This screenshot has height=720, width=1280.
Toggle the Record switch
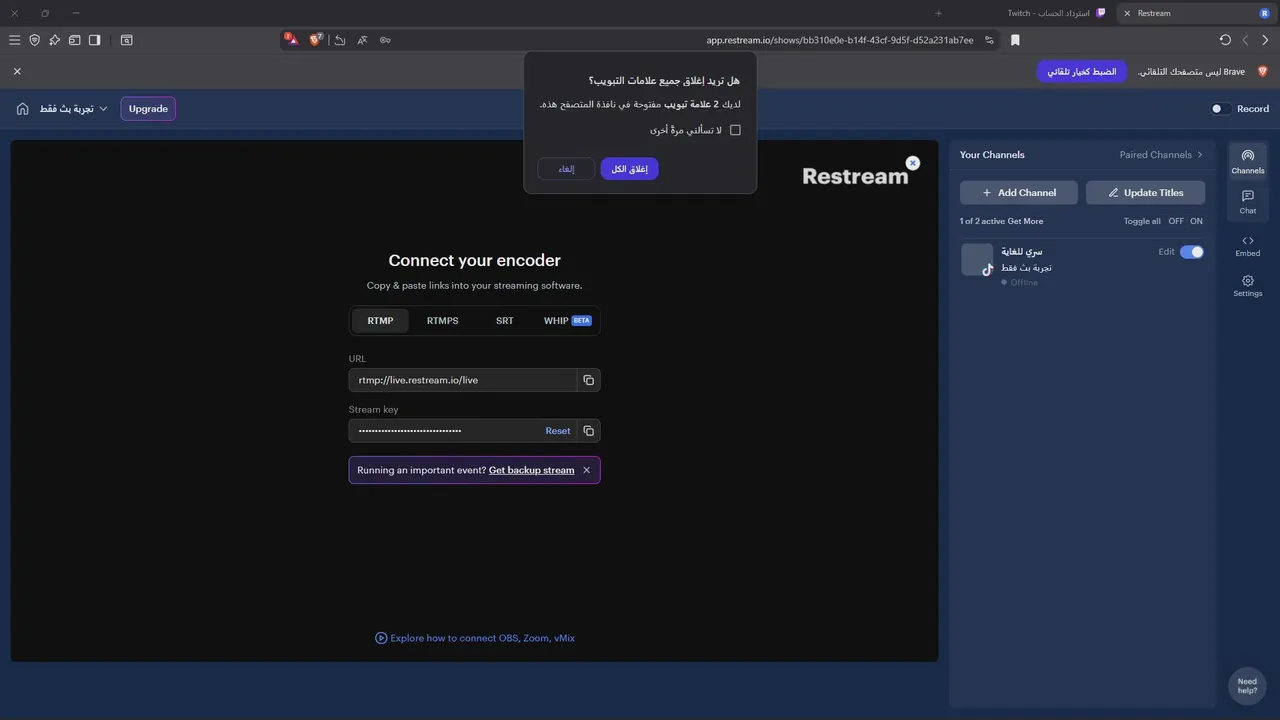point(1220,109)
